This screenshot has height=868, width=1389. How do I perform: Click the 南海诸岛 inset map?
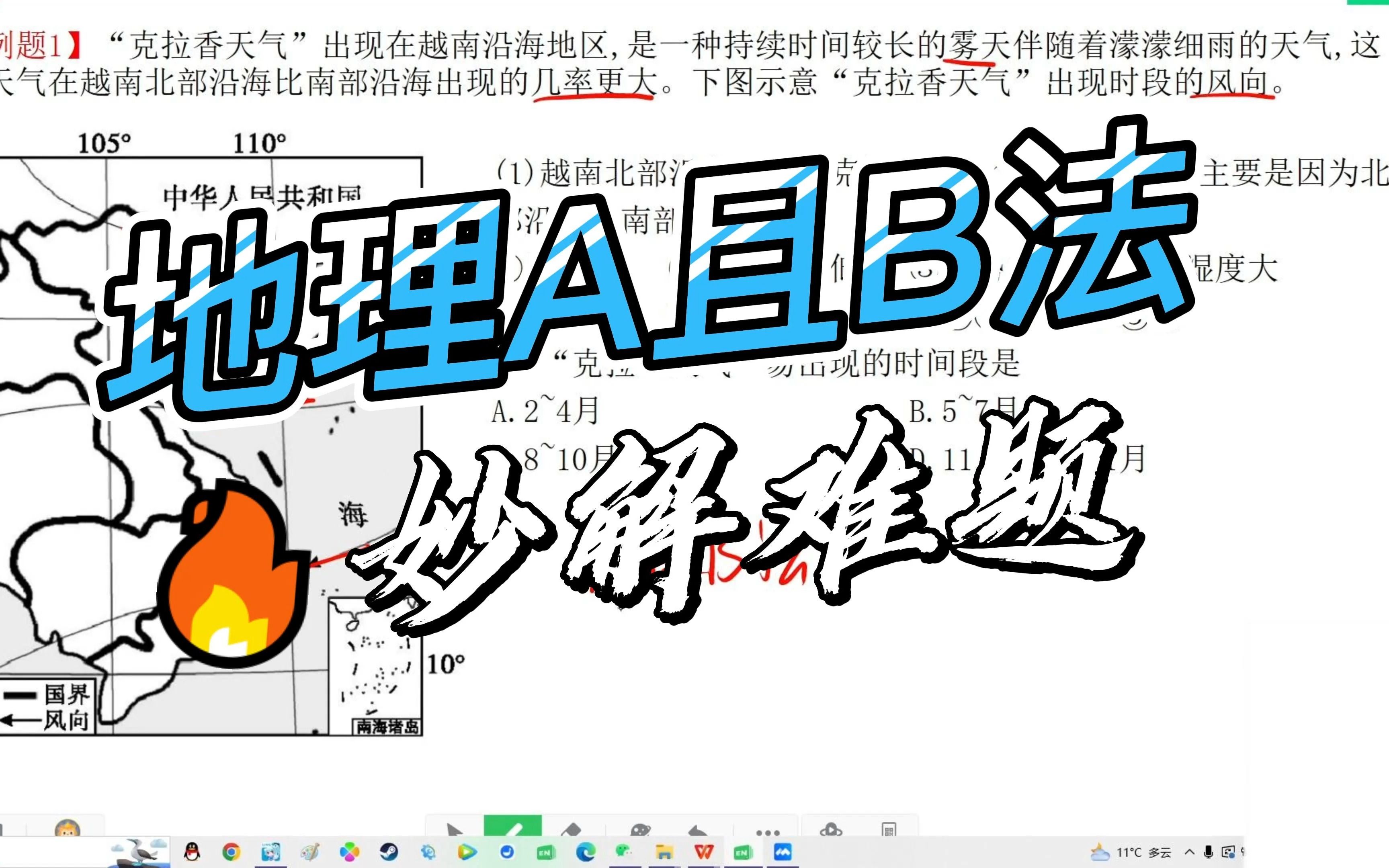click(x=376, y=667)
